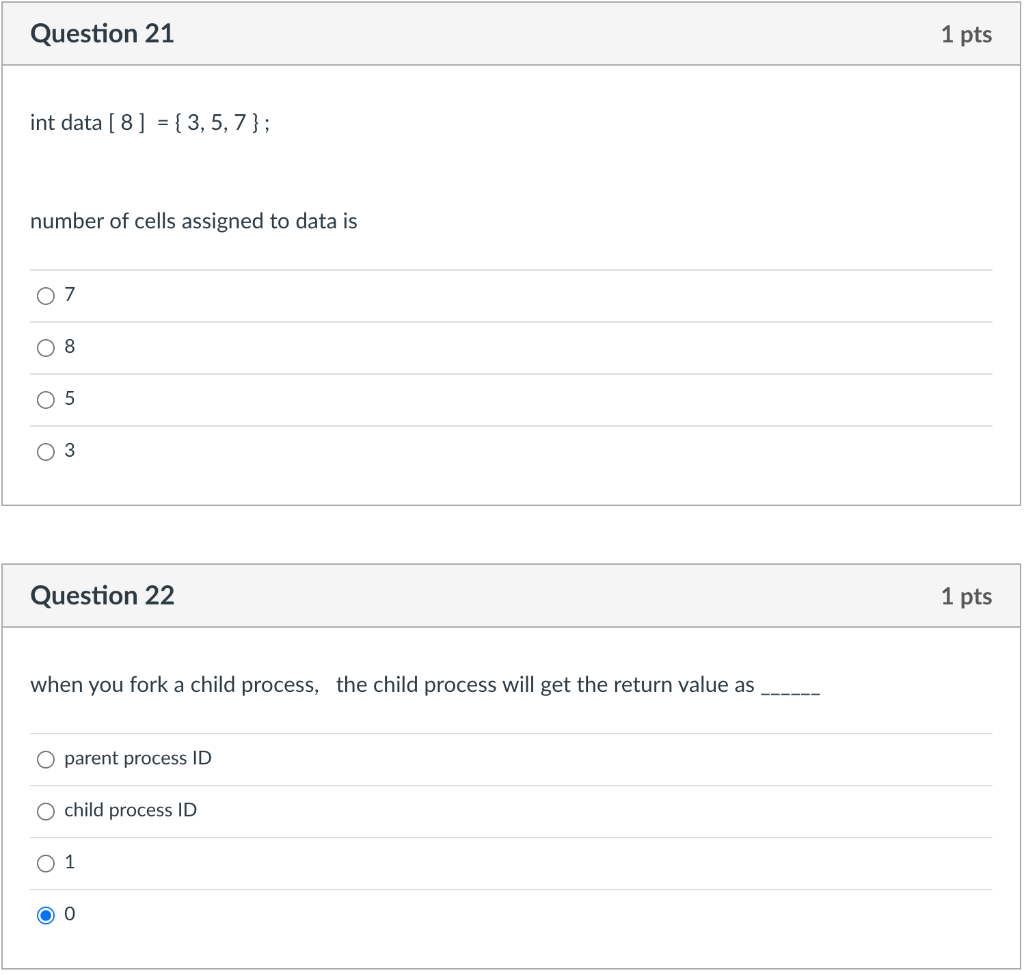Viewport: 1024px width, 975px height.
Task: Click the '1 pts' label of Question 21
Action: [x=967, y=35]
